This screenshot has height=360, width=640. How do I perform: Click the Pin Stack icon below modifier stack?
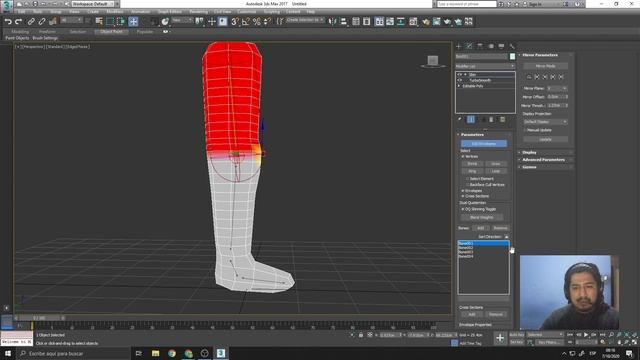click(460, 119)
